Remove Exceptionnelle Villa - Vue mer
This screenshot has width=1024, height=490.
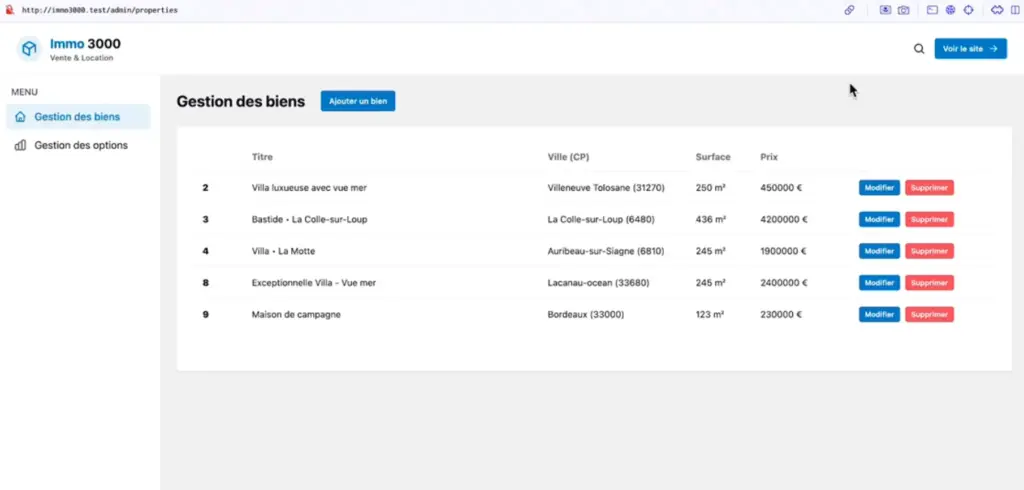click(x=929, y=283)
